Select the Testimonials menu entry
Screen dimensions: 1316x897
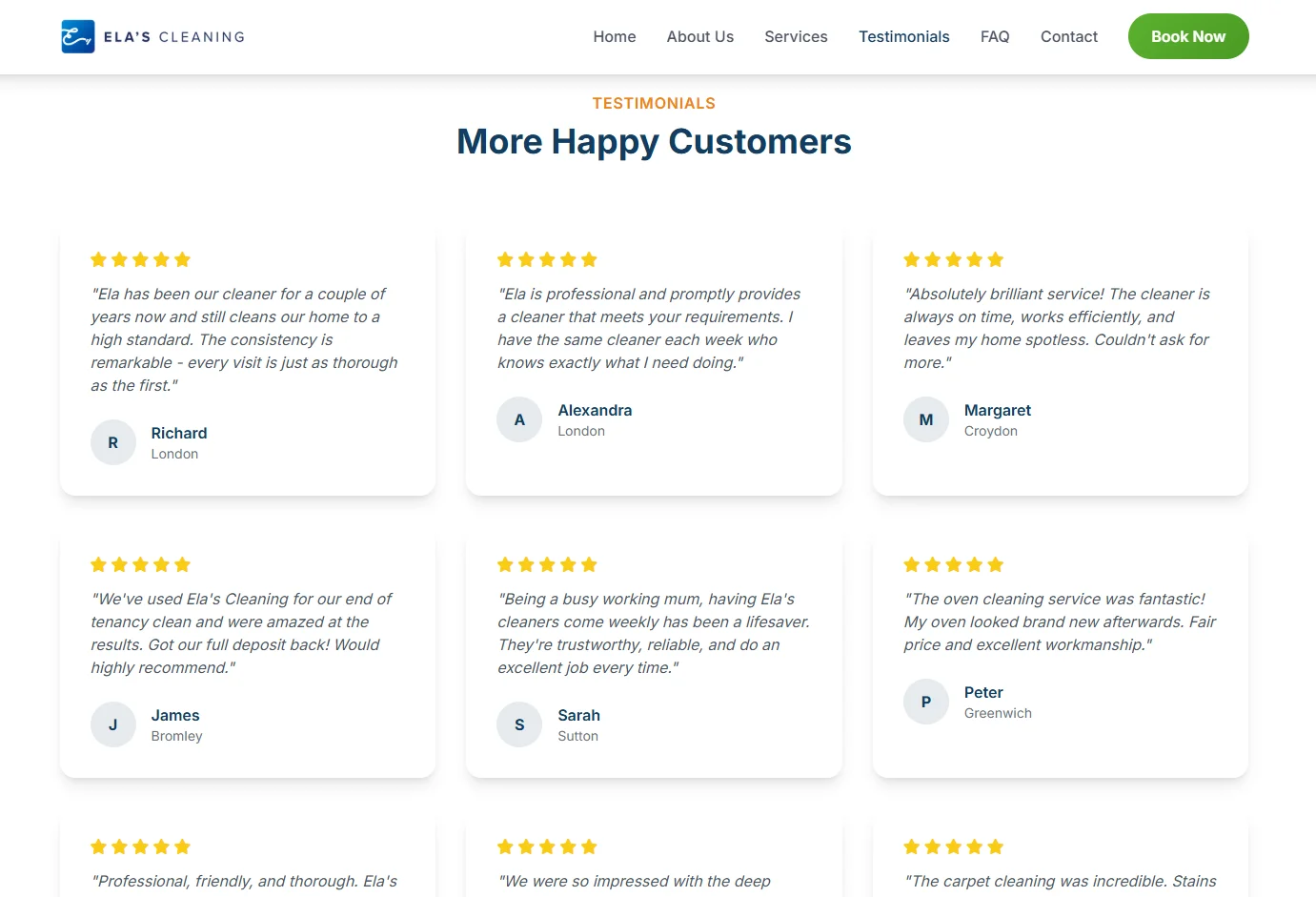pos(903,36)
